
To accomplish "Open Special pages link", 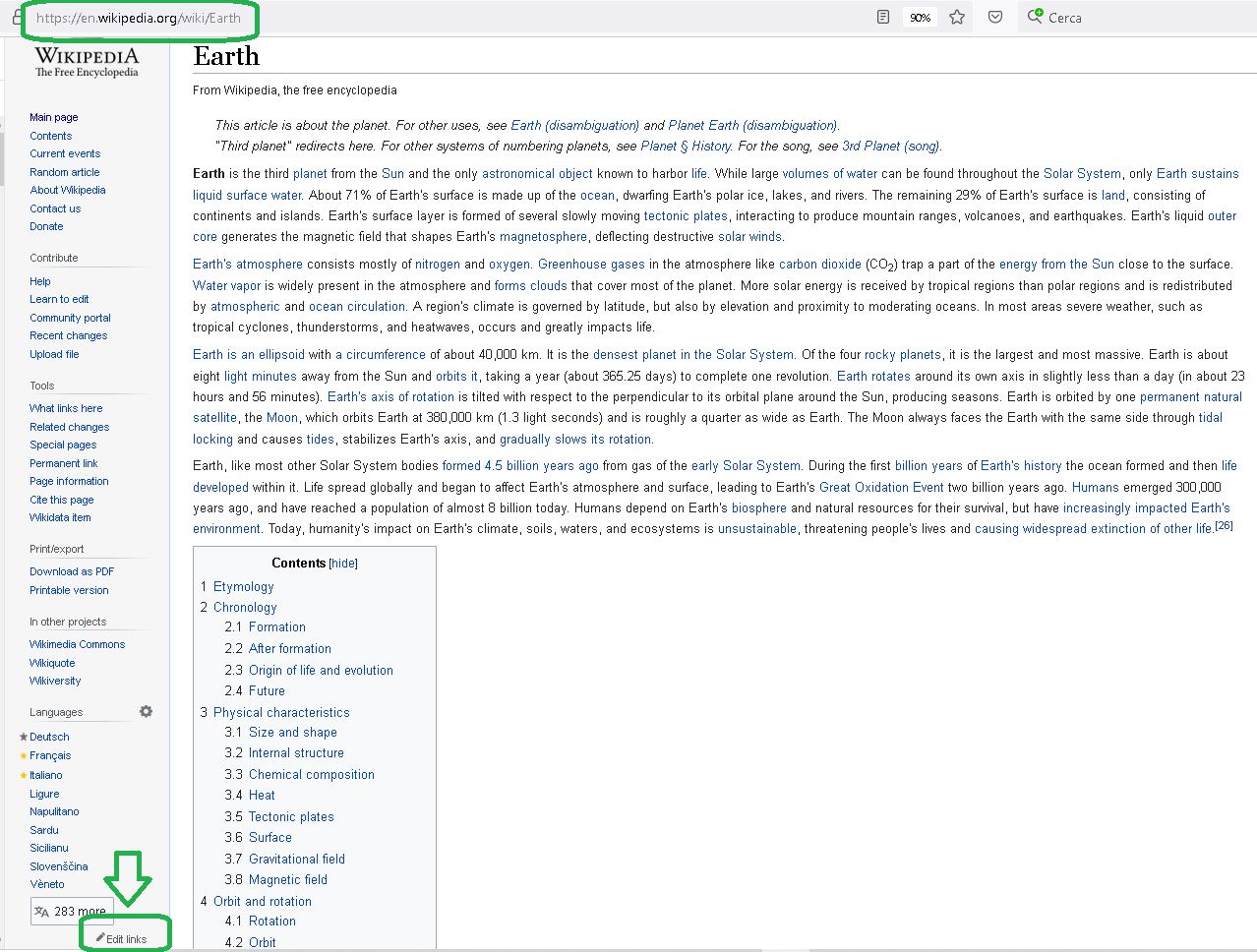I will 62,445.
